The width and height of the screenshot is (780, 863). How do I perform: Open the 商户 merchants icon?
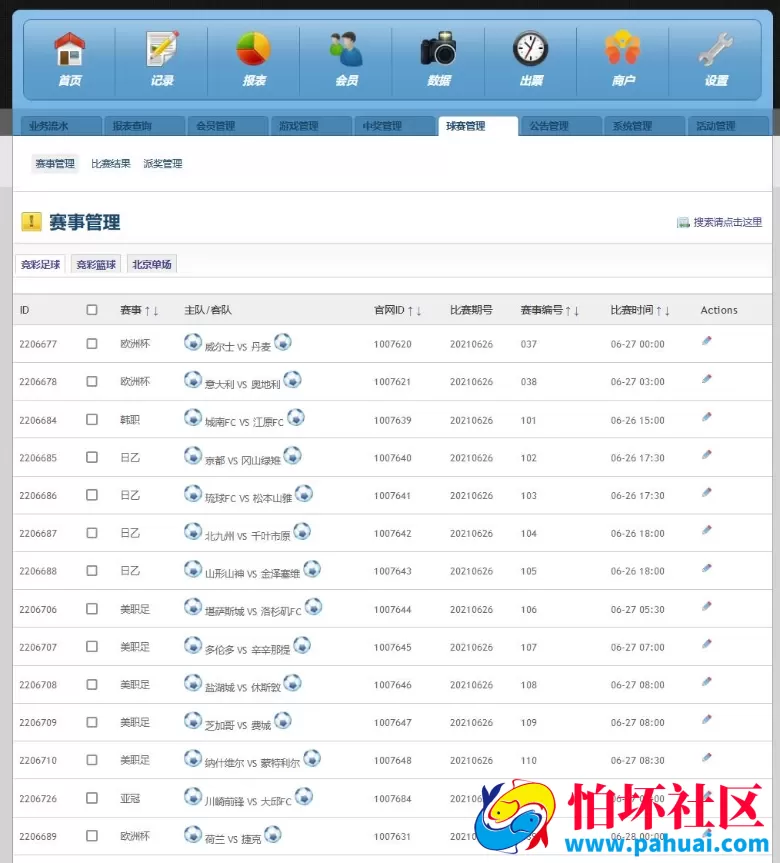623,48
